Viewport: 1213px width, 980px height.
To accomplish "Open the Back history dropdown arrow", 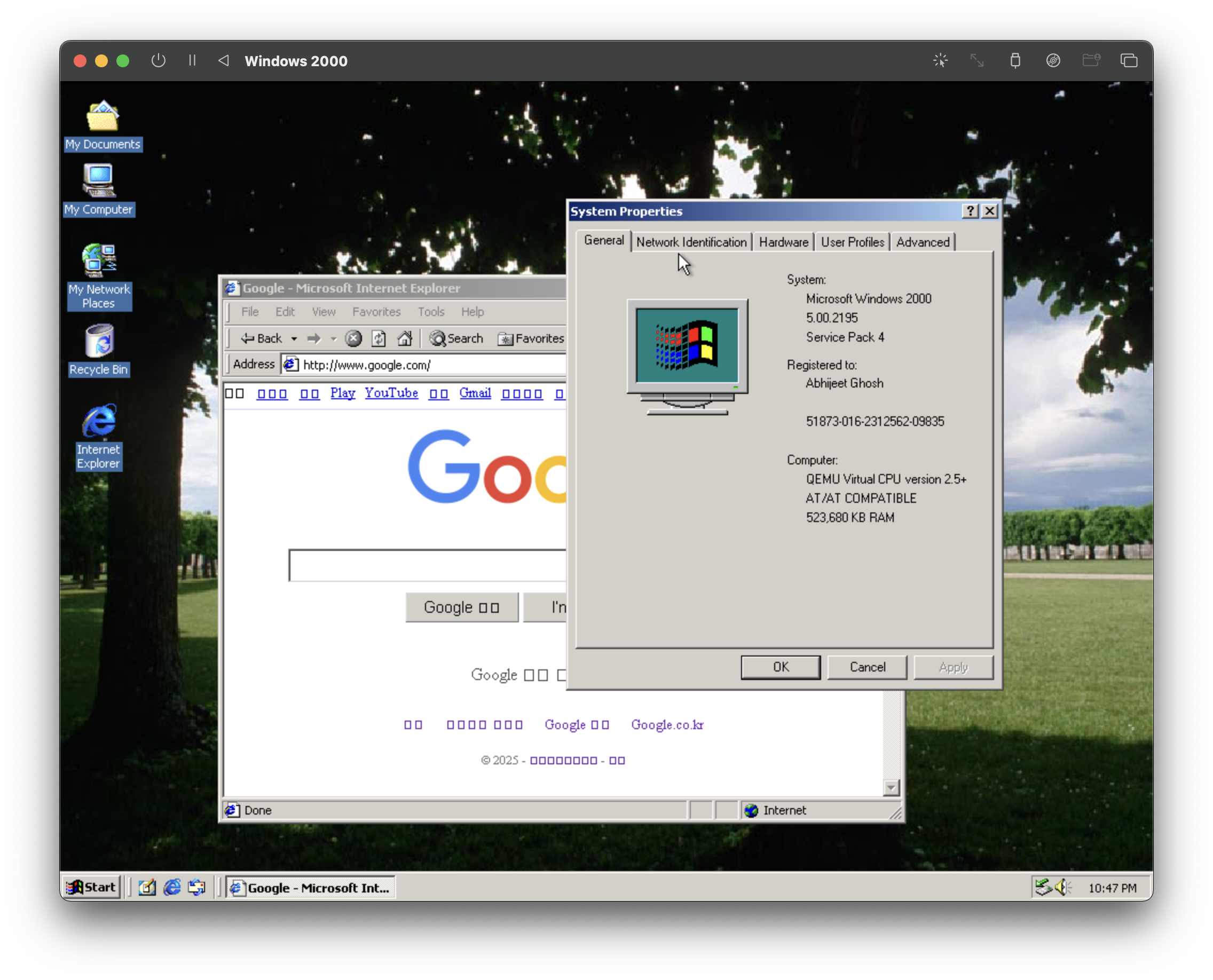I will [x=294, y=339].
